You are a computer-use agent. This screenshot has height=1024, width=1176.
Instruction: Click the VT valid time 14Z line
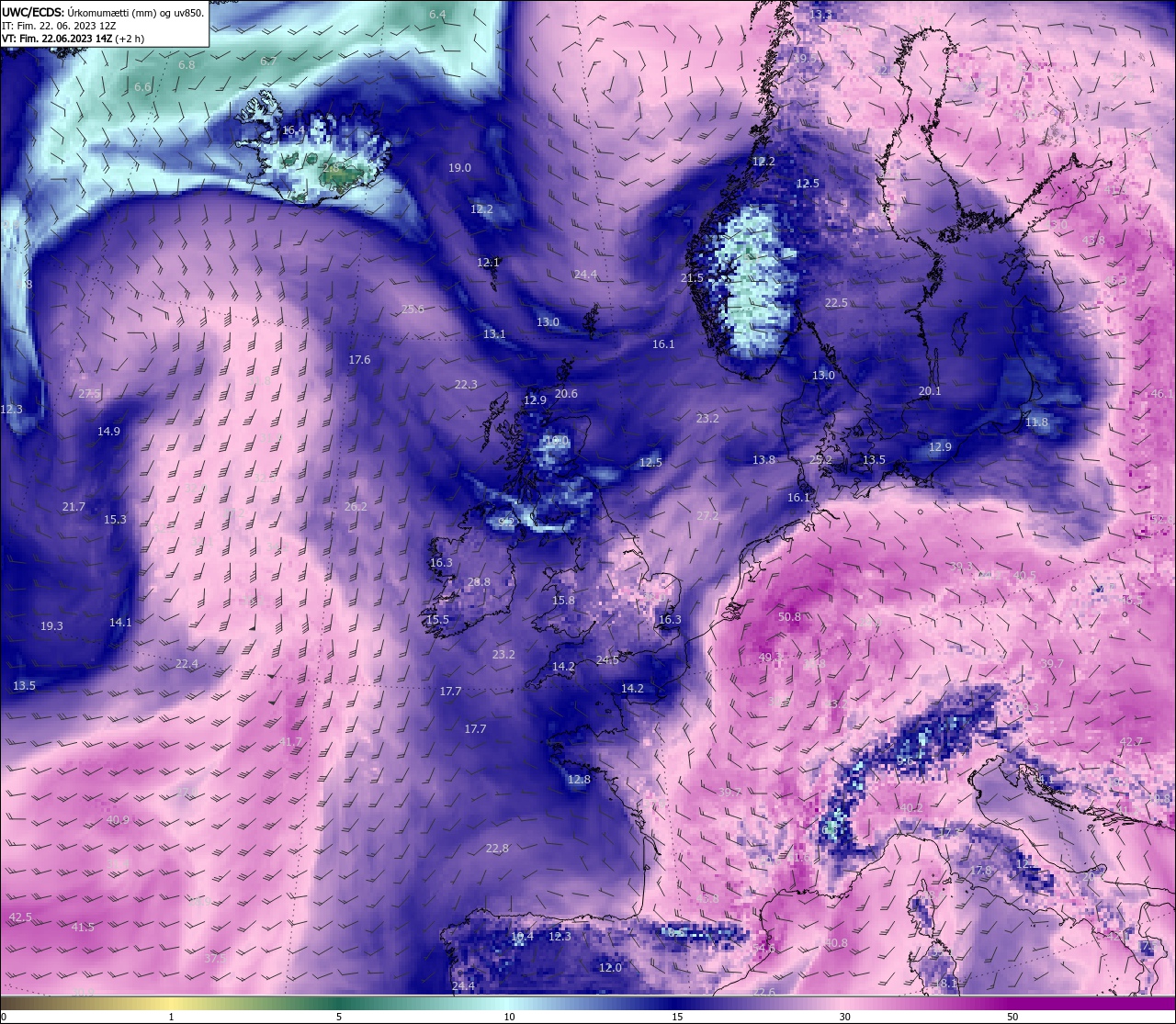tap(73, 39)
